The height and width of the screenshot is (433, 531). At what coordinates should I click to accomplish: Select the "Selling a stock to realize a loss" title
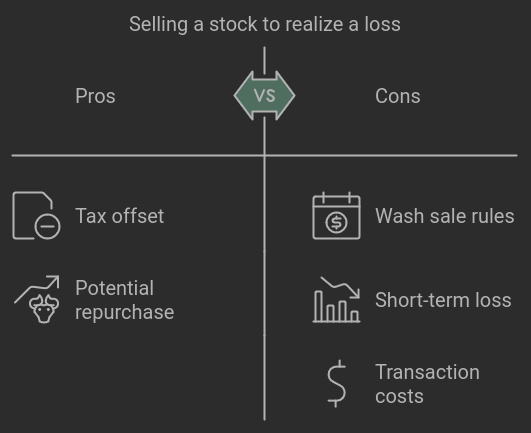tap(265, 24)
